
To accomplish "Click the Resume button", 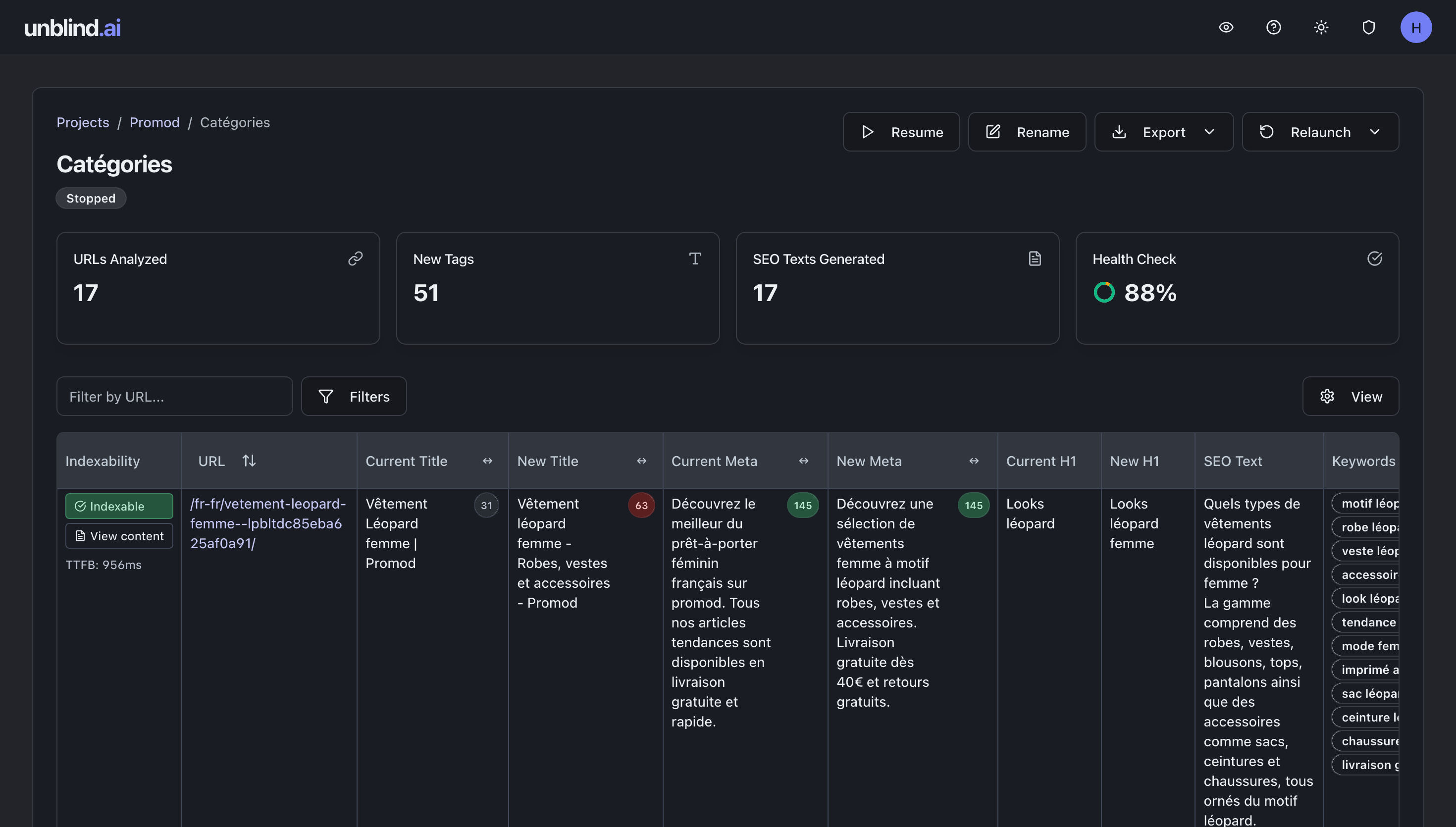I will point(901,132).
